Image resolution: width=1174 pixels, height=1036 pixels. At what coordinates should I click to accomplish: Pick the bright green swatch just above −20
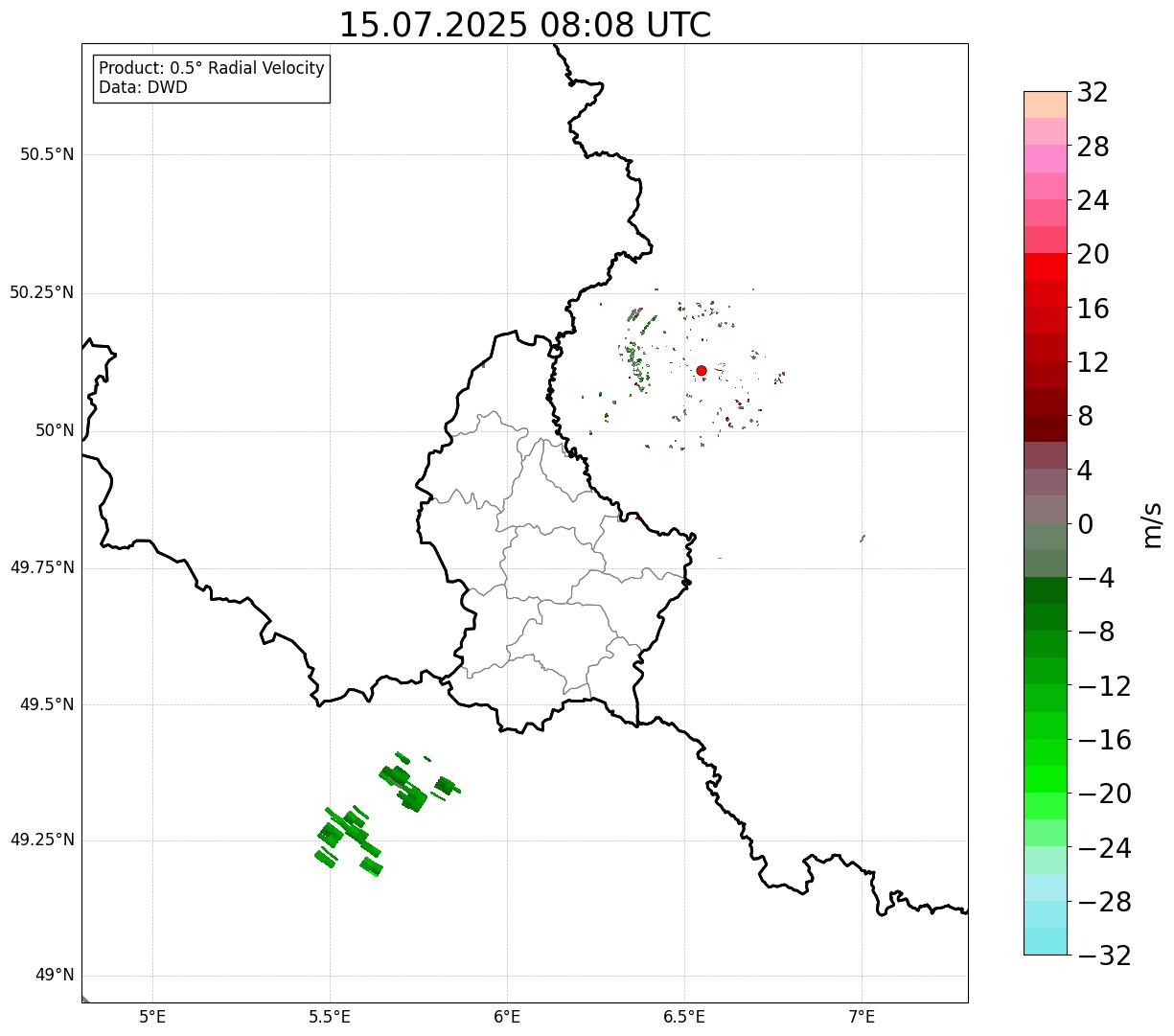click(x=1045, y=779)
